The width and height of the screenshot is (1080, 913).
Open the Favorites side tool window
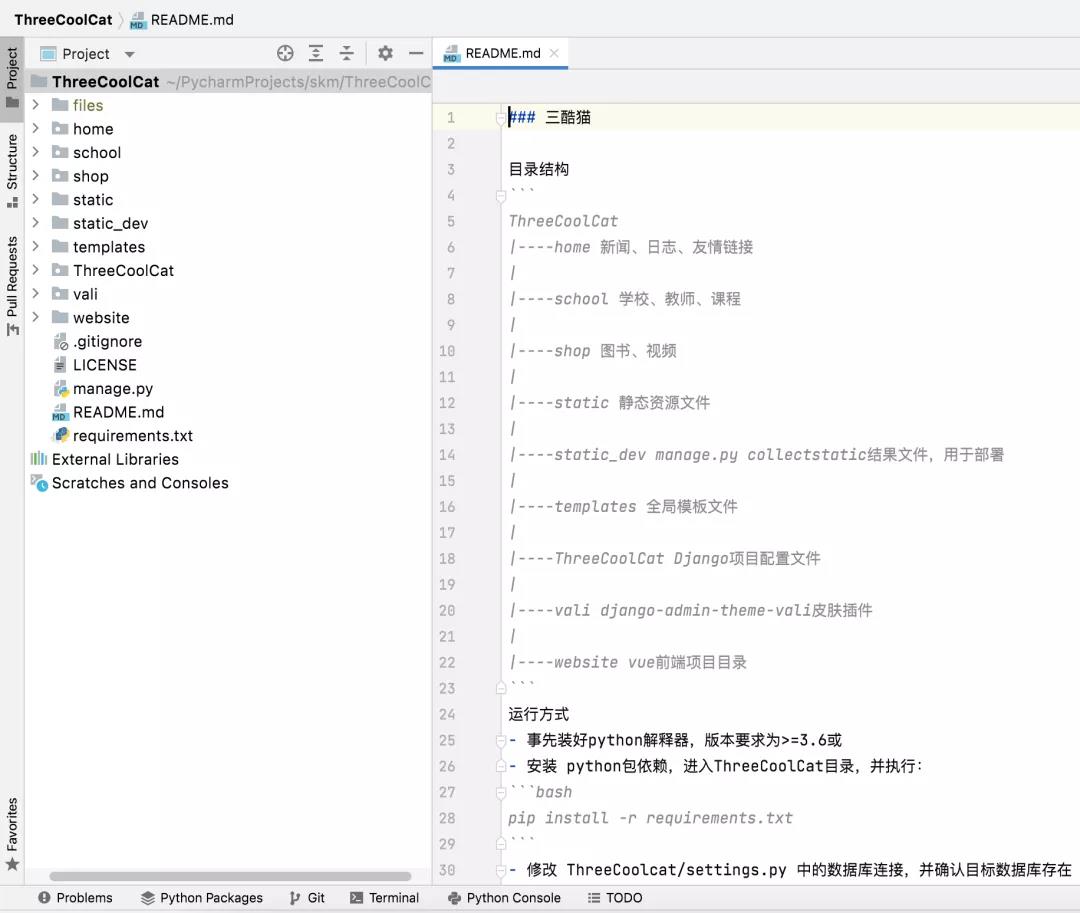click(12, 833)
